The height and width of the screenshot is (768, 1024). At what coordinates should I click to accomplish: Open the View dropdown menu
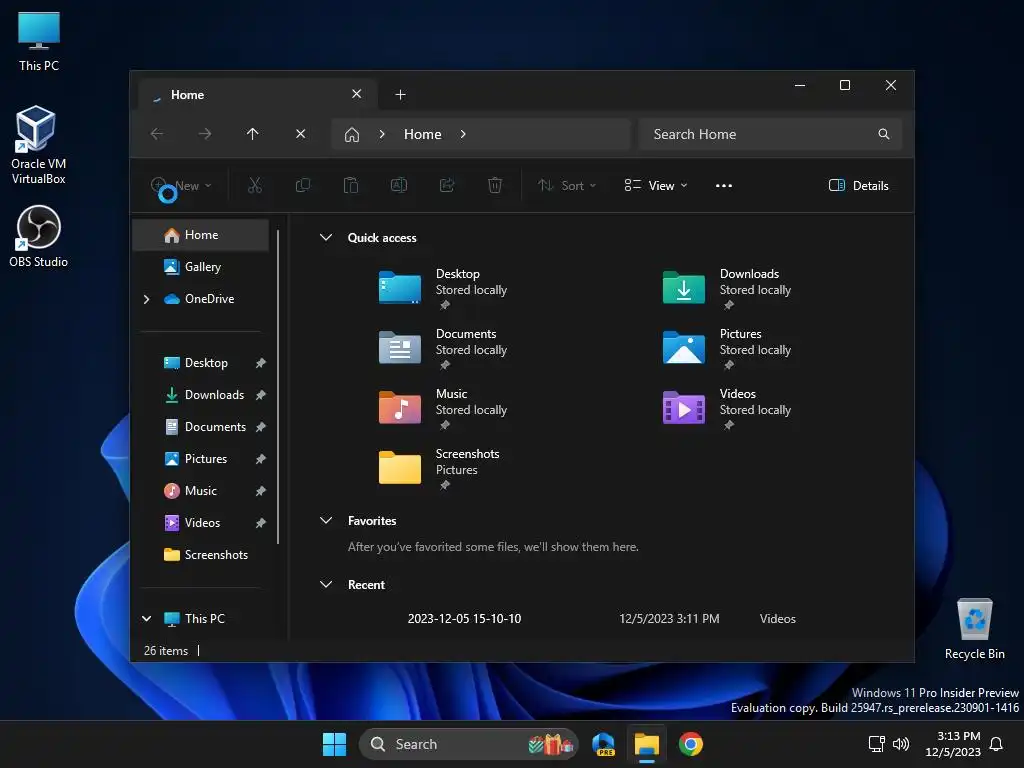[656, 185]
